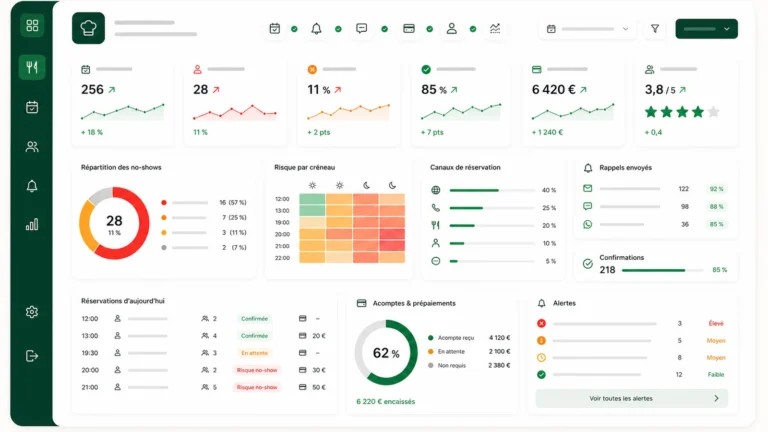Click the Alertes bell heading icon
The image size is (768, 432).
click(541, 303)
